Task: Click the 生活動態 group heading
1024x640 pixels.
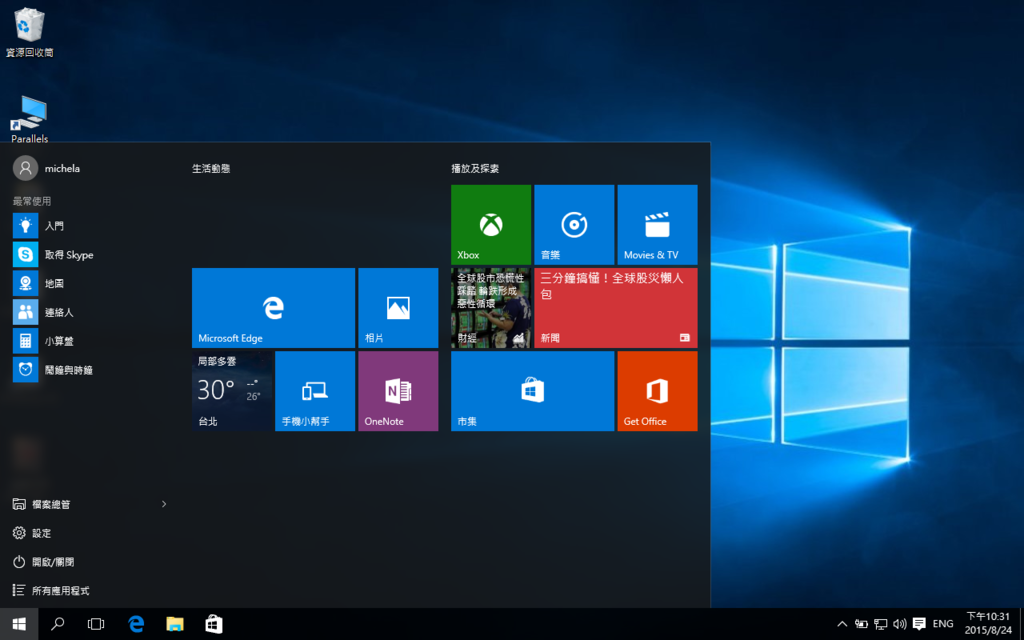Action: [x=211, y=168]
